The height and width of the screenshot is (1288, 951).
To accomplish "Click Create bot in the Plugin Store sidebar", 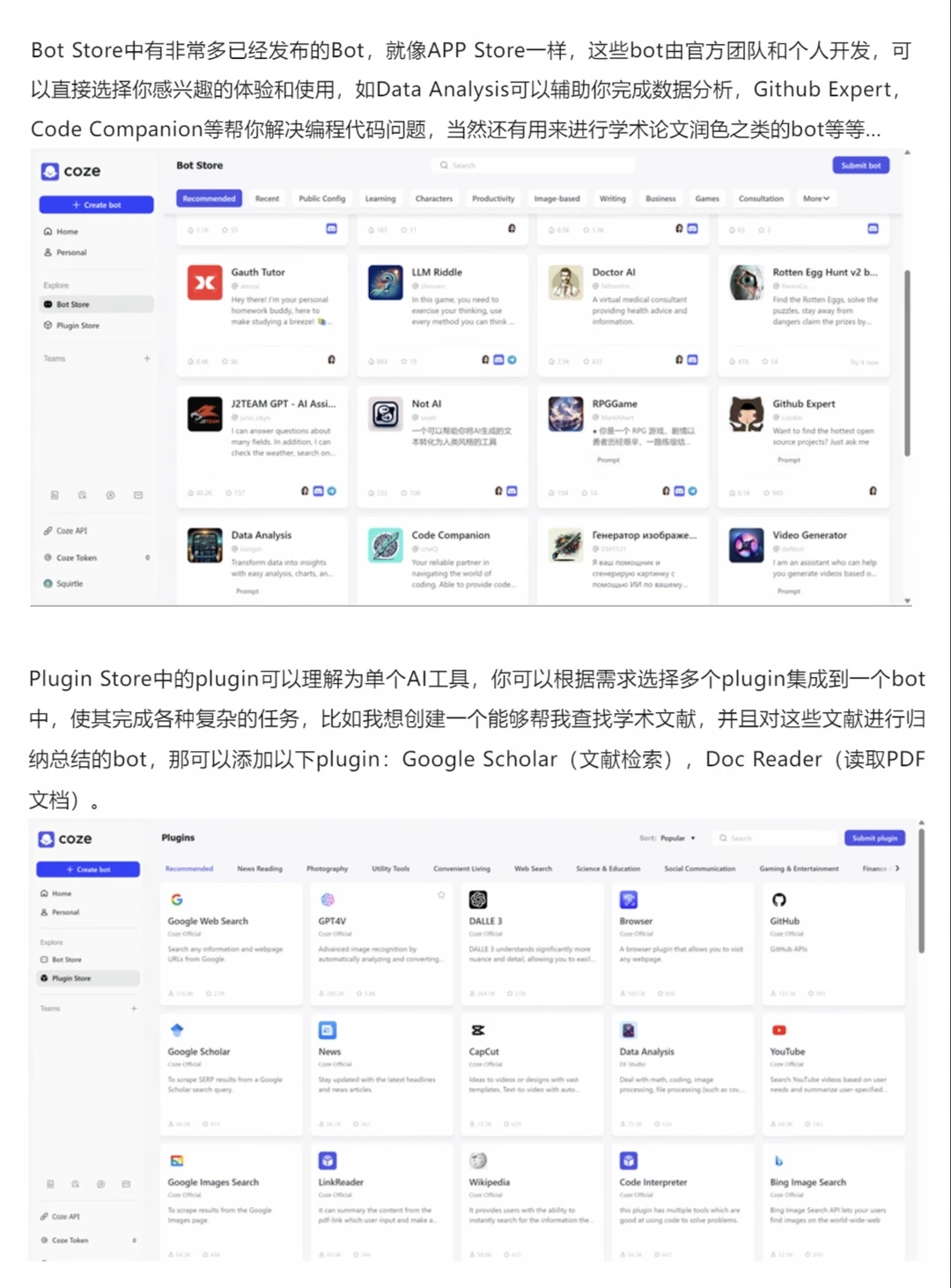I will point(88,870).
